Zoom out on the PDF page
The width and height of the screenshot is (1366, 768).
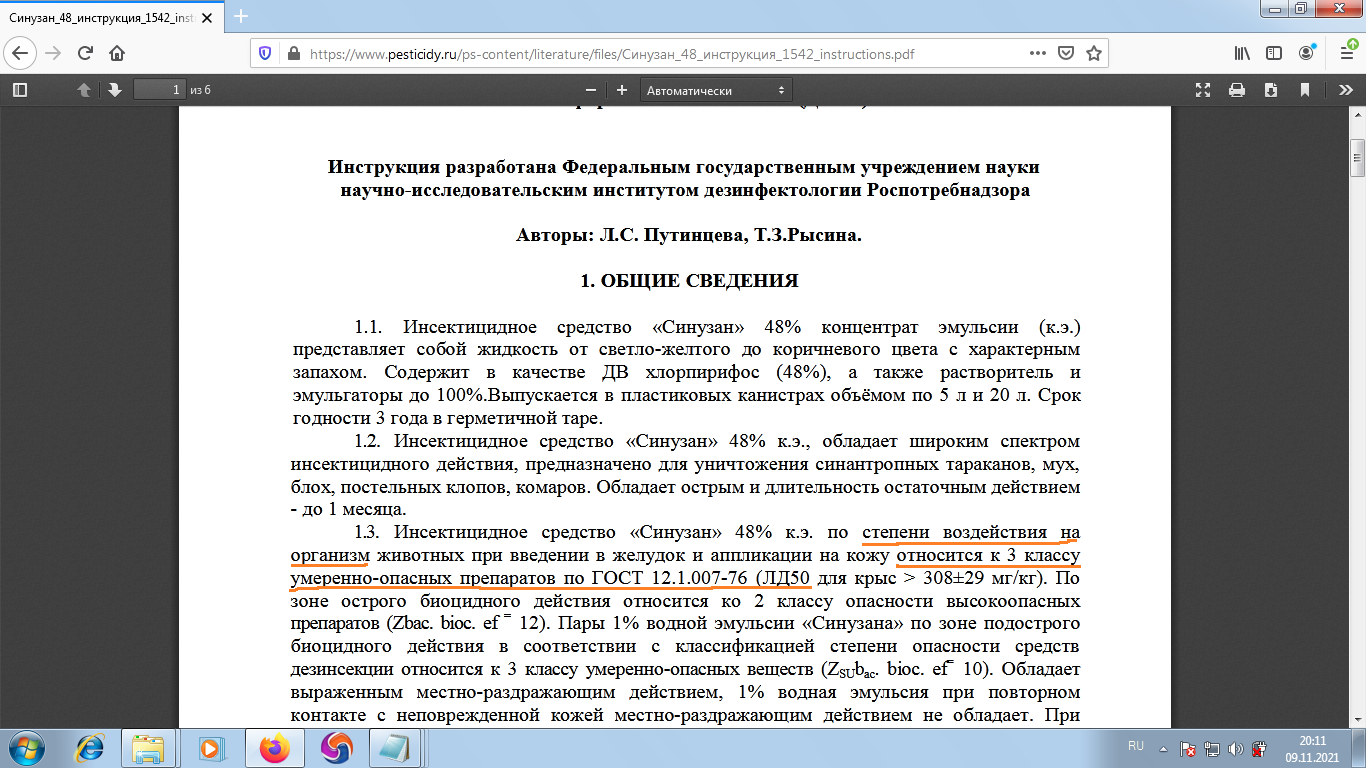click(x=590, y=89)
